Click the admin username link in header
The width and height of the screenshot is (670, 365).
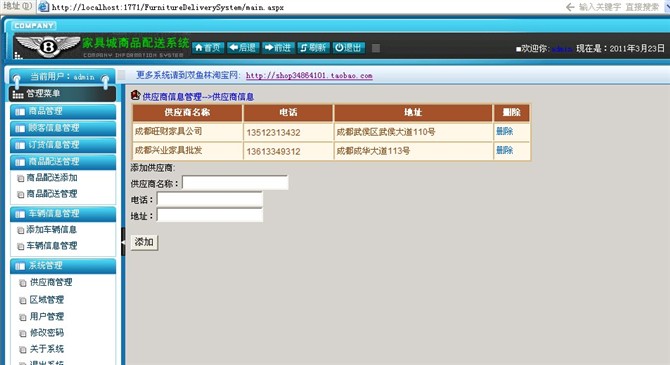561,49
